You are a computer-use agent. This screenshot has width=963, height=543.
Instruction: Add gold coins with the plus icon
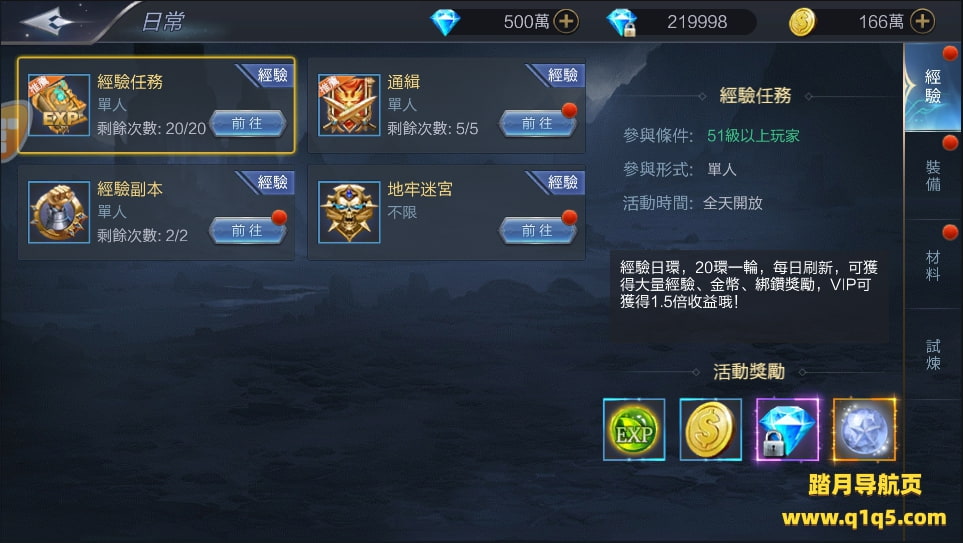(922, 21)
